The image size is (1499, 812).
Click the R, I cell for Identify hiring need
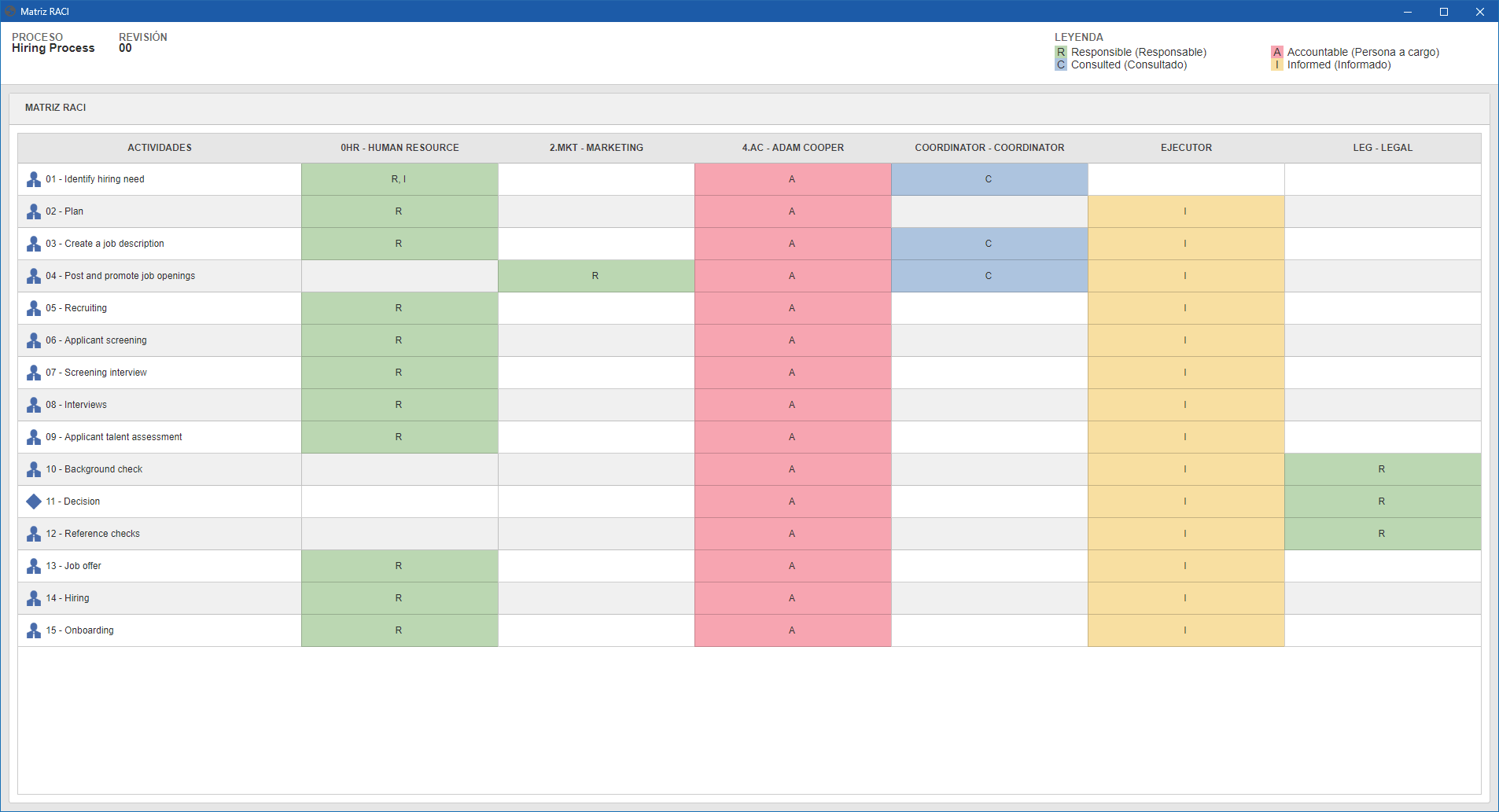click(400, 179)
